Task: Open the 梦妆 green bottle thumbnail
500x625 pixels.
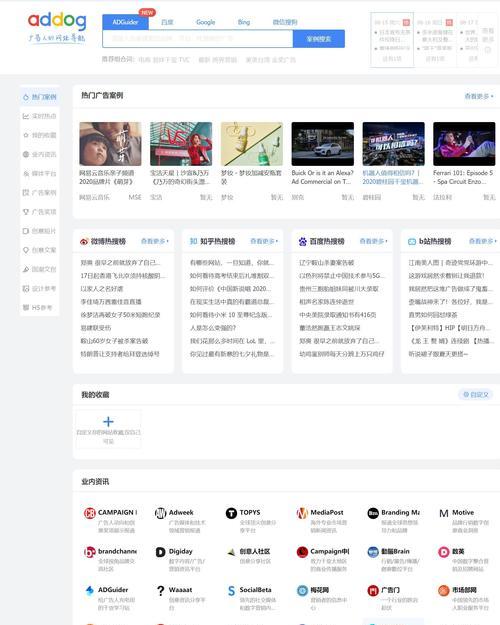Action: [x=252, y=144]
